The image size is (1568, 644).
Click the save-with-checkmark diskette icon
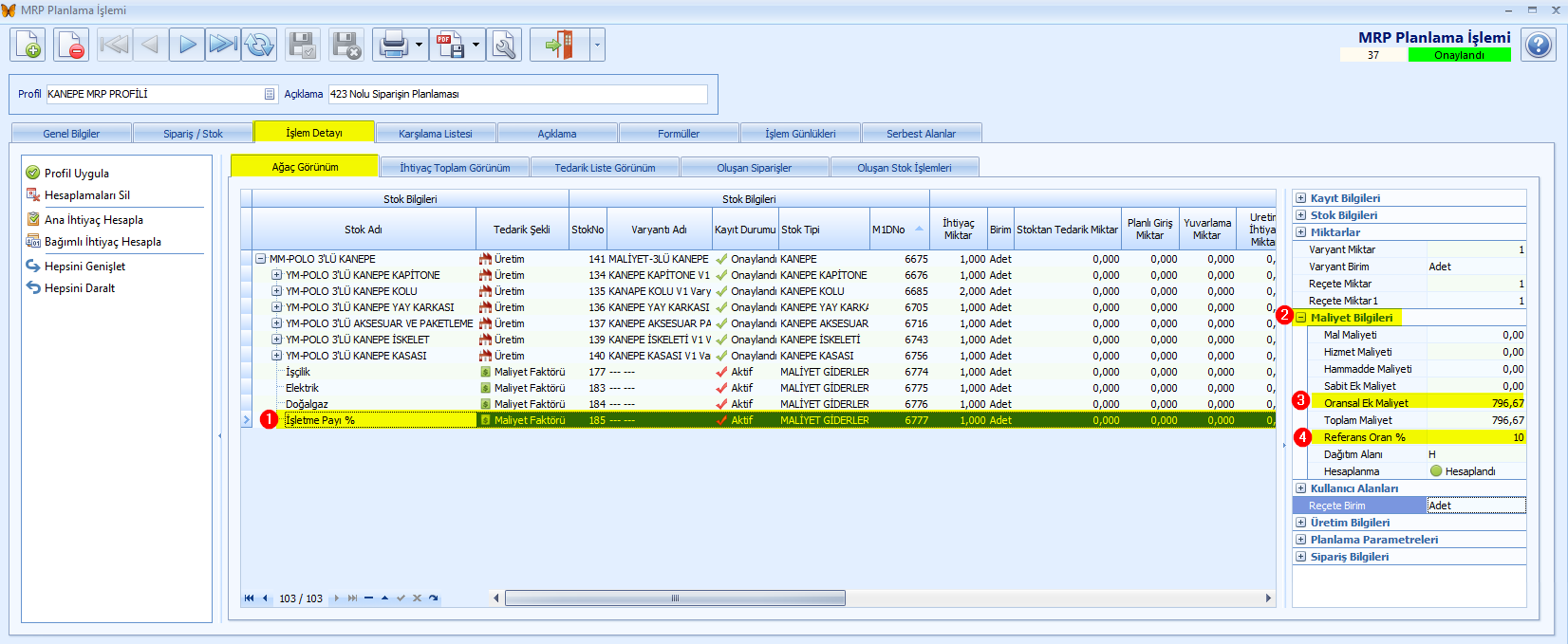(303, 45)
